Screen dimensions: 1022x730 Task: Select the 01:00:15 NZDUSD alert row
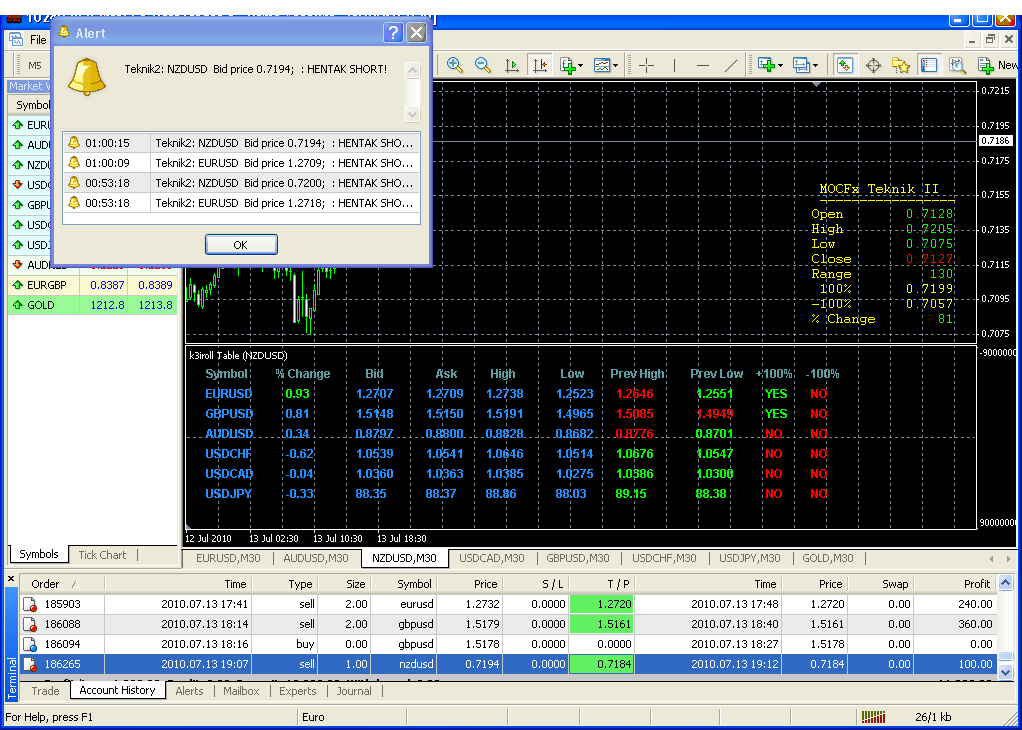pyautogui.click(x=241, y=143)
